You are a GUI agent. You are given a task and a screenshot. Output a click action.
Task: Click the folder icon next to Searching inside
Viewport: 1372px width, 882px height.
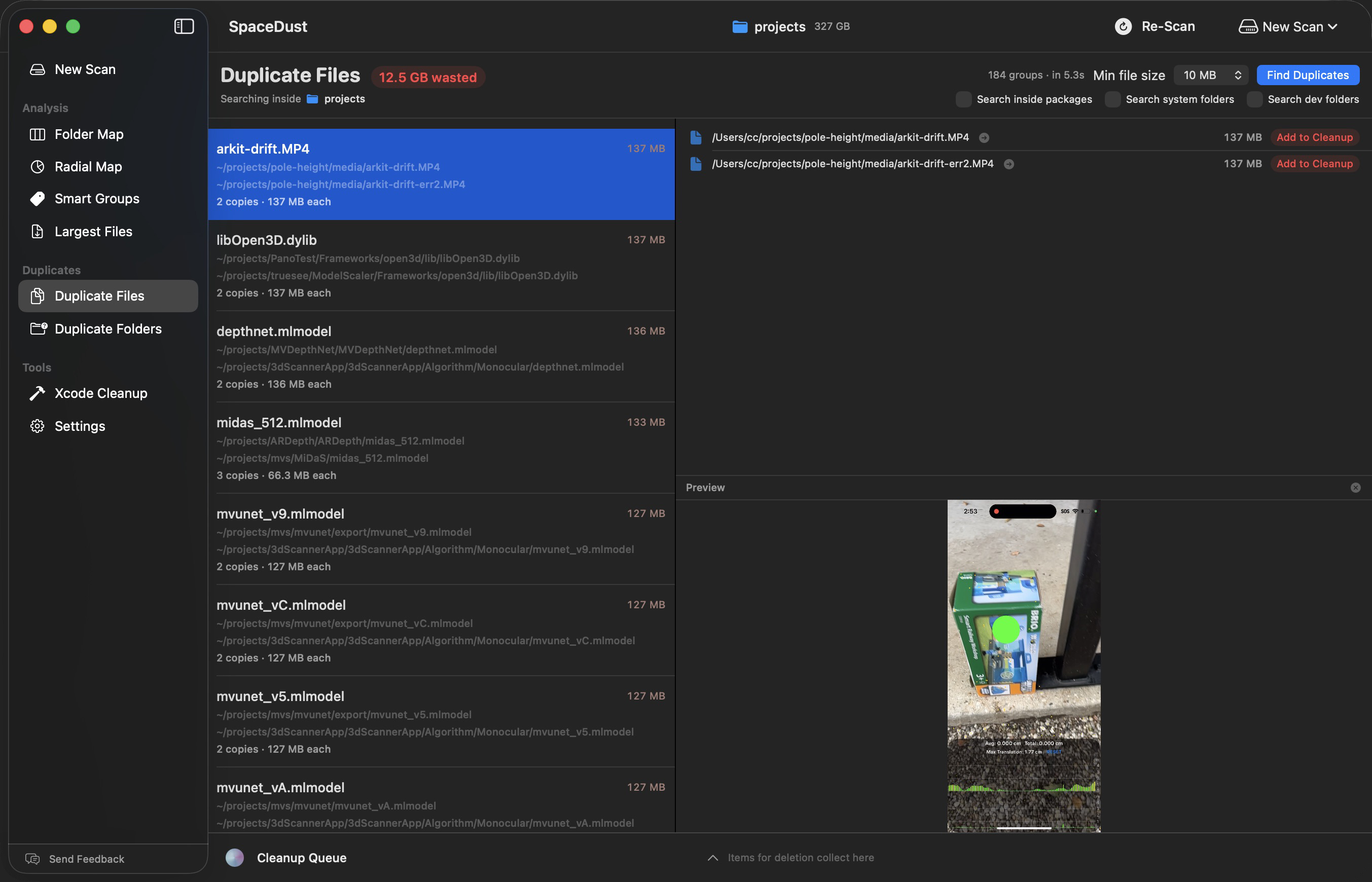[312, 99]
